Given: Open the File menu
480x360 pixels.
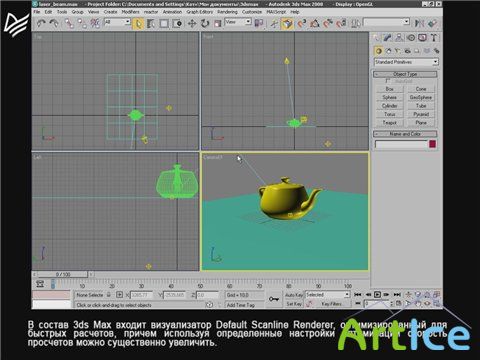Looking at the screenshot, I should (x=37, y=12).
